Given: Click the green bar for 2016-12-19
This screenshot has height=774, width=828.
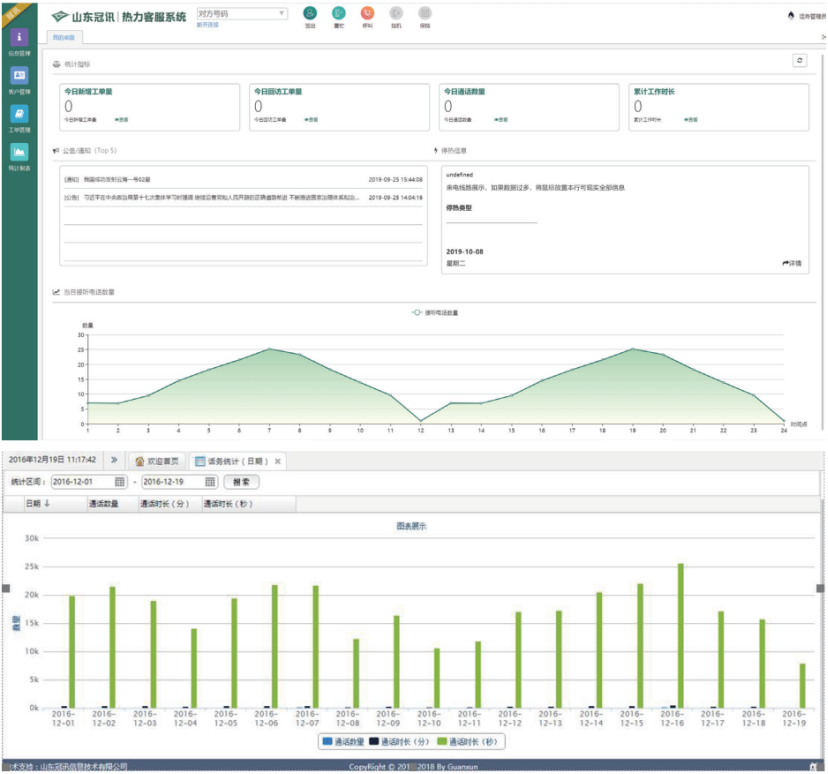Looking at the screenshot, I should pos(803,686).
